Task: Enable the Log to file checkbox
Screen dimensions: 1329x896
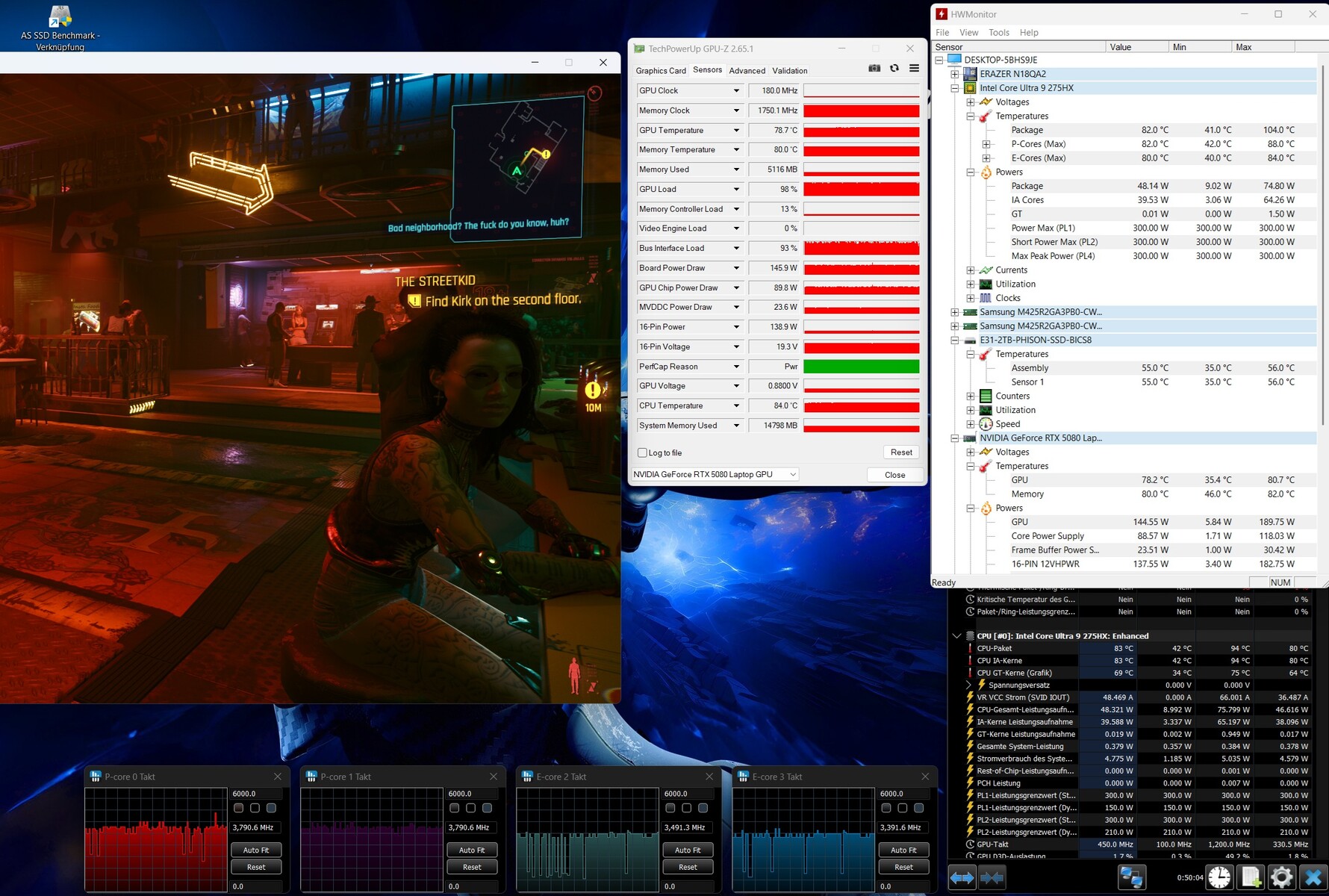Action: (642, 452)
